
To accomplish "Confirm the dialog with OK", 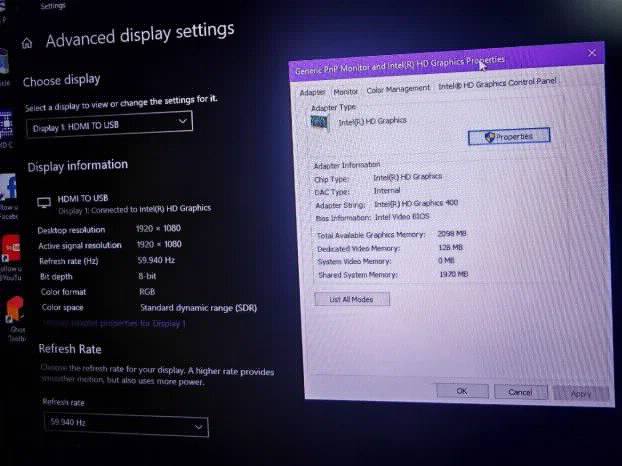I will click(x=462, y=391).
